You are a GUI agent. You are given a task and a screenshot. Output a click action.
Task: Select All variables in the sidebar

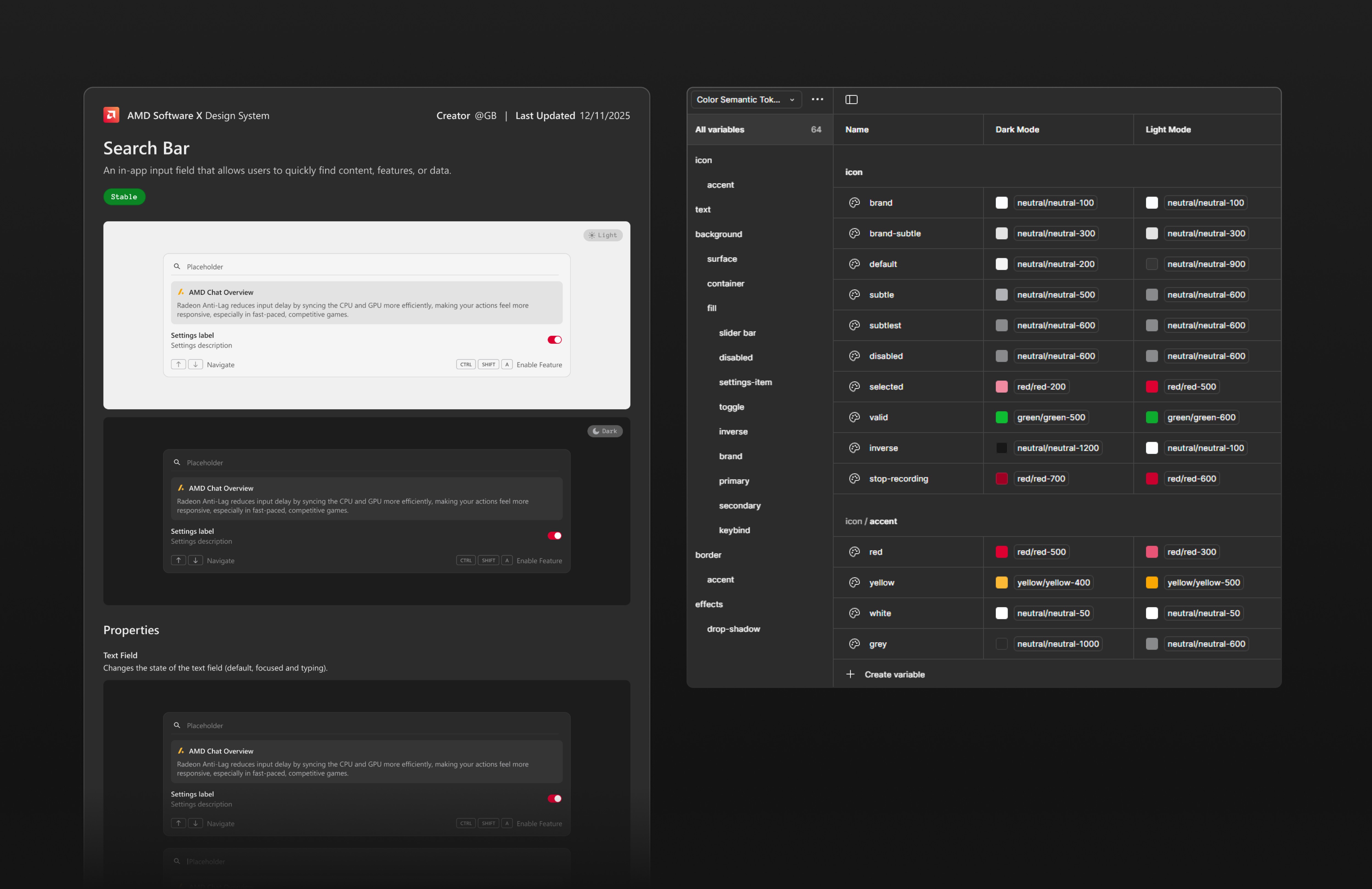pyautogui.click(x=720, y=129)
